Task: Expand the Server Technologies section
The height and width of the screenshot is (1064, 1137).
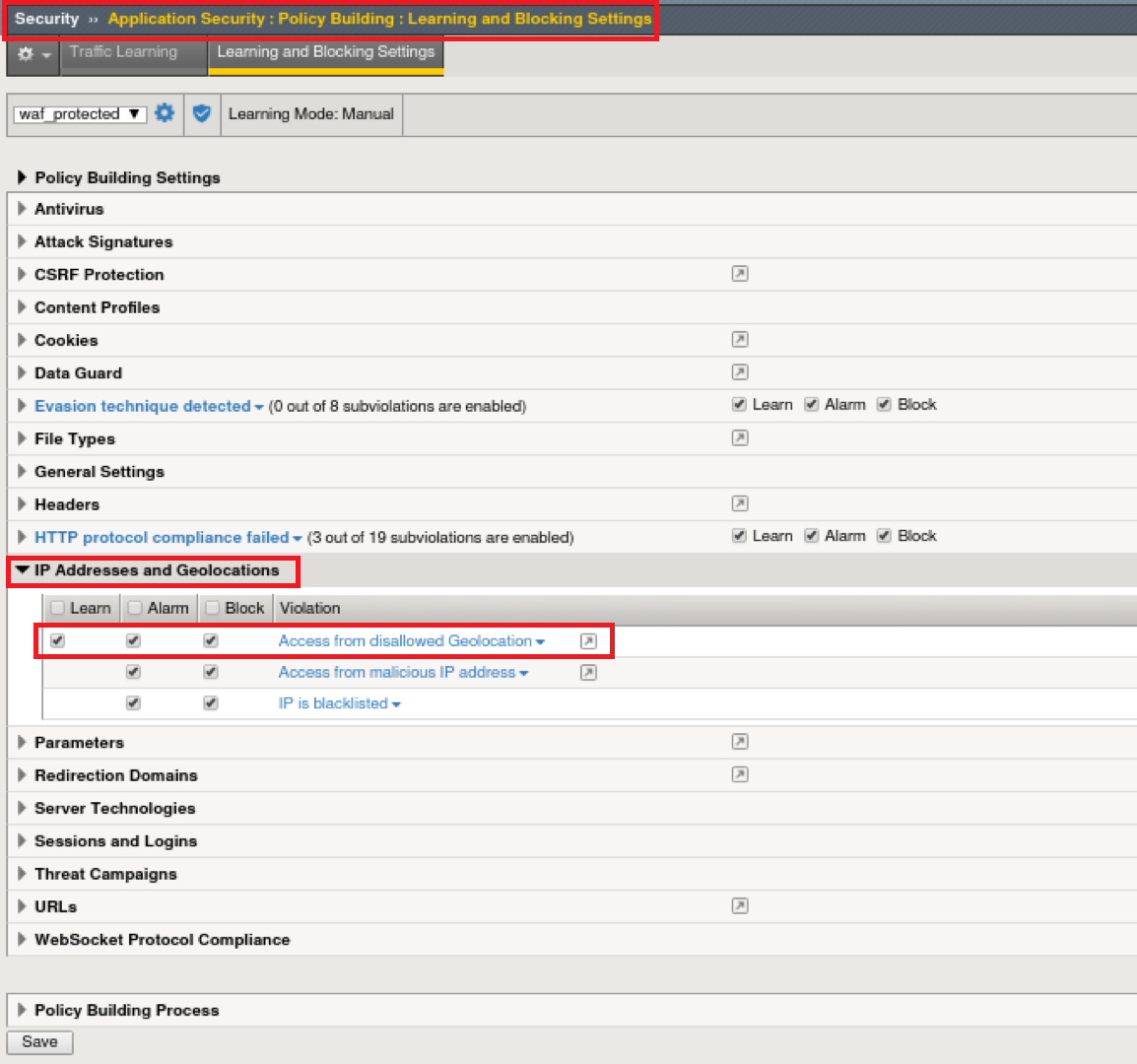Action: (x=22, y=808)
